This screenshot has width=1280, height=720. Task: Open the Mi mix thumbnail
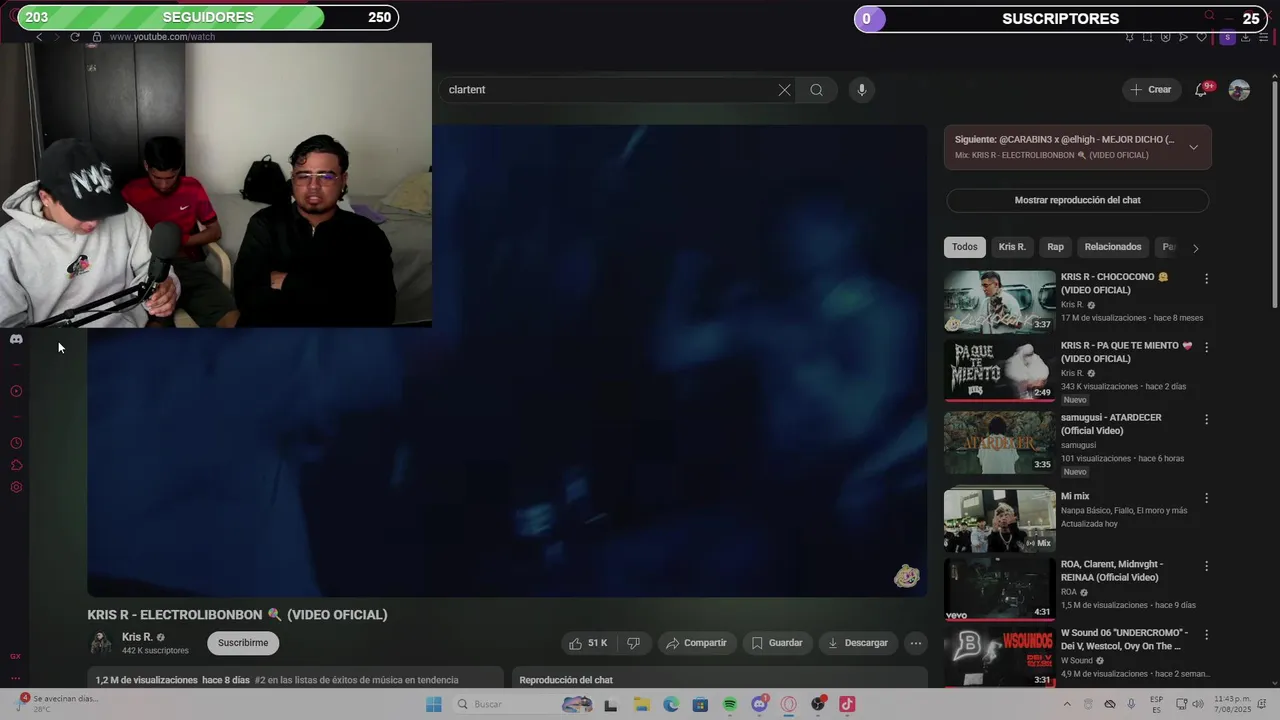click(999, 521)
